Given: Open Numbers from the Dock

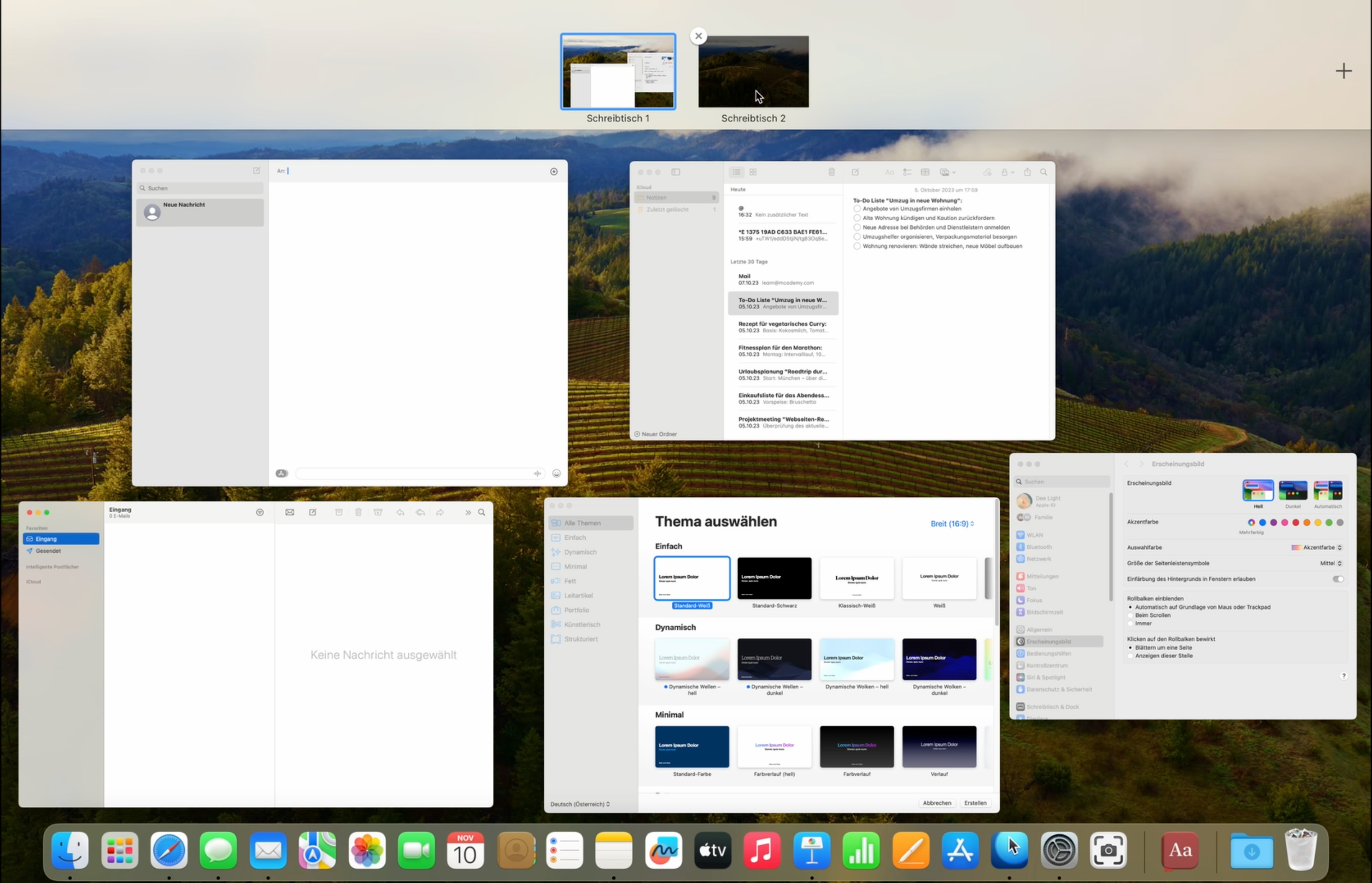Looking at the screenshot, I should coord(861,850).
